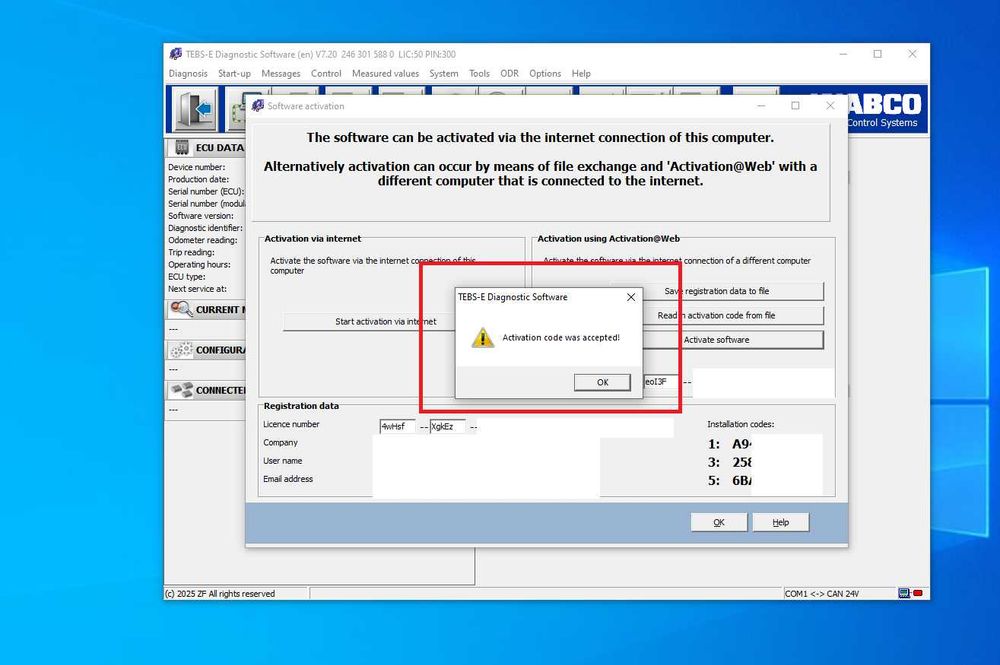This screenshot has width=1000, height=665.
Task: Click the licence number field containing 4wHsf
Action: coord(397,427)
